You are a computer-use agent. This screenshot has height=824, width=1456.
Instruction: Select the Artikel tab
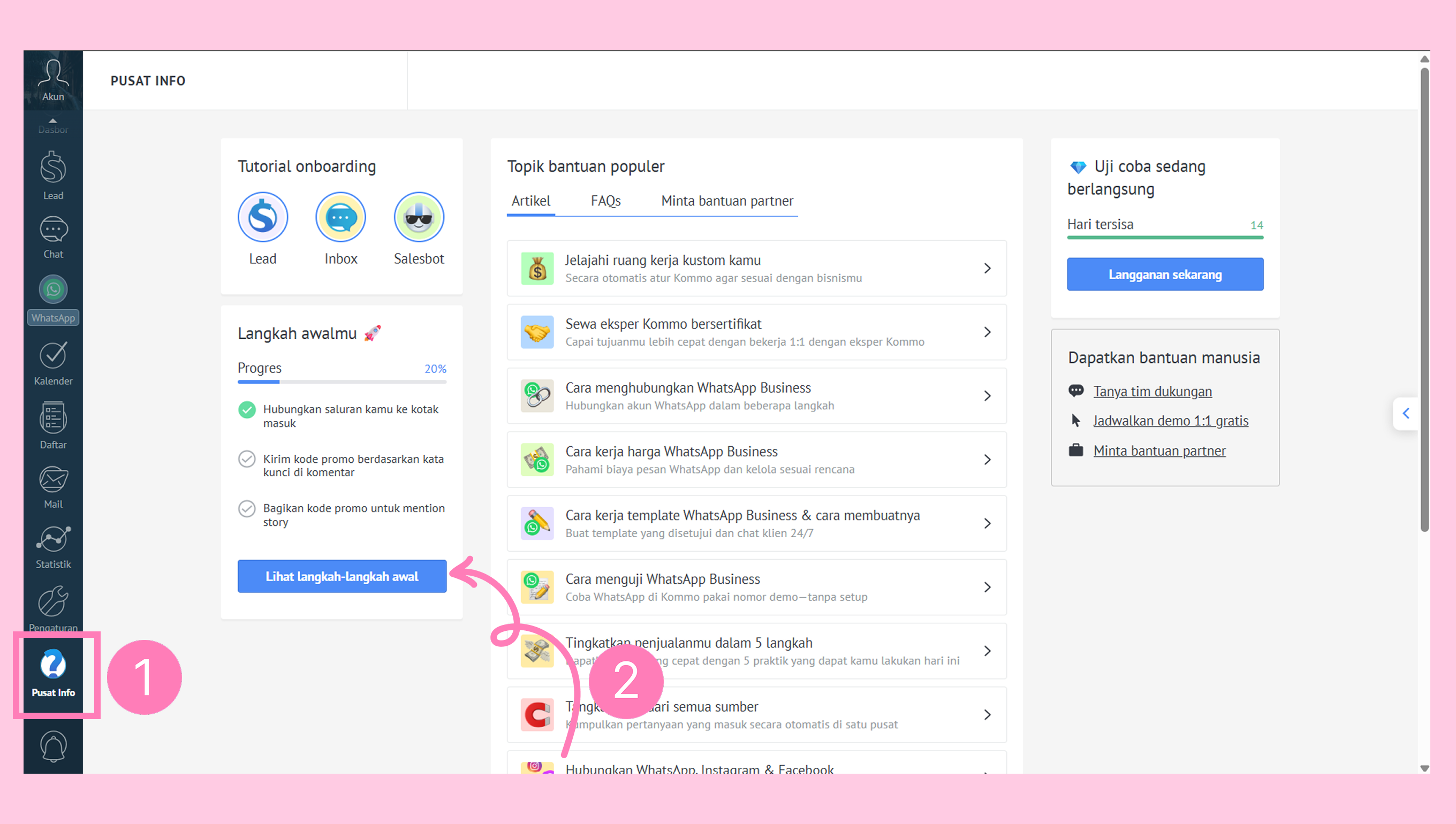[530, 201]
